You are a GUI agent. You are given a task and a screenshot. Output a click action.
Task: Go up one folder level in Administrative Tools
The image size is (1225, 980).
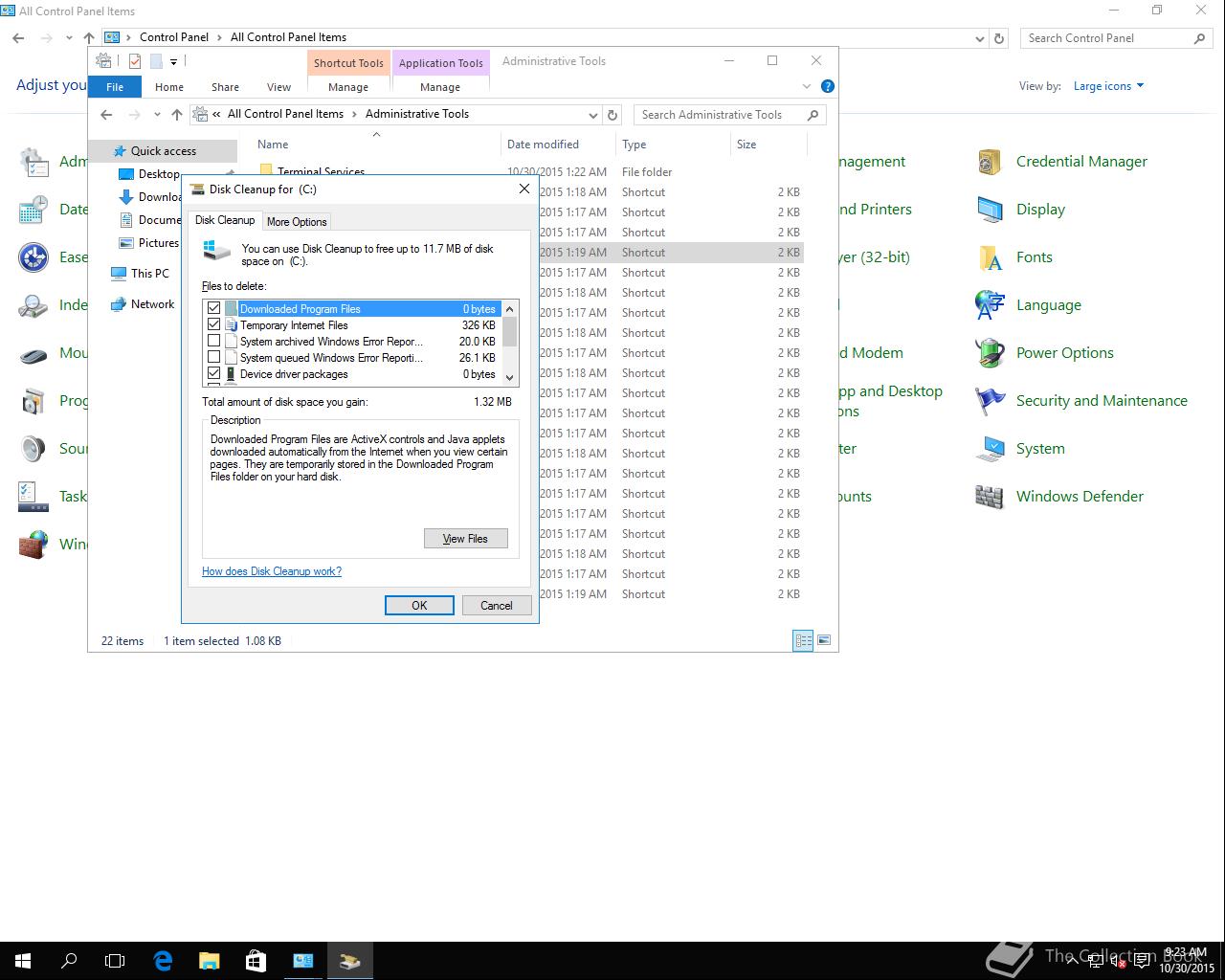click(x=176, y=115)
